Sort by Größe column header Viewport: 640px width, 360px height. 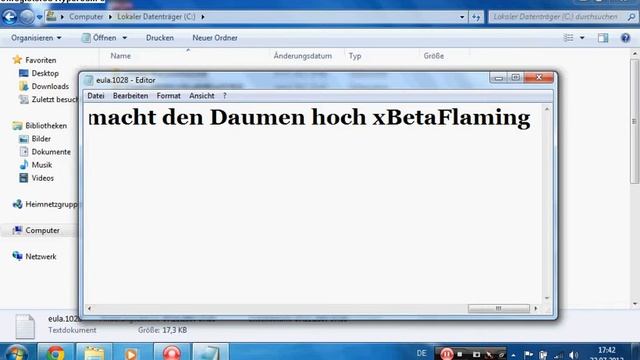tap(433, 56)
